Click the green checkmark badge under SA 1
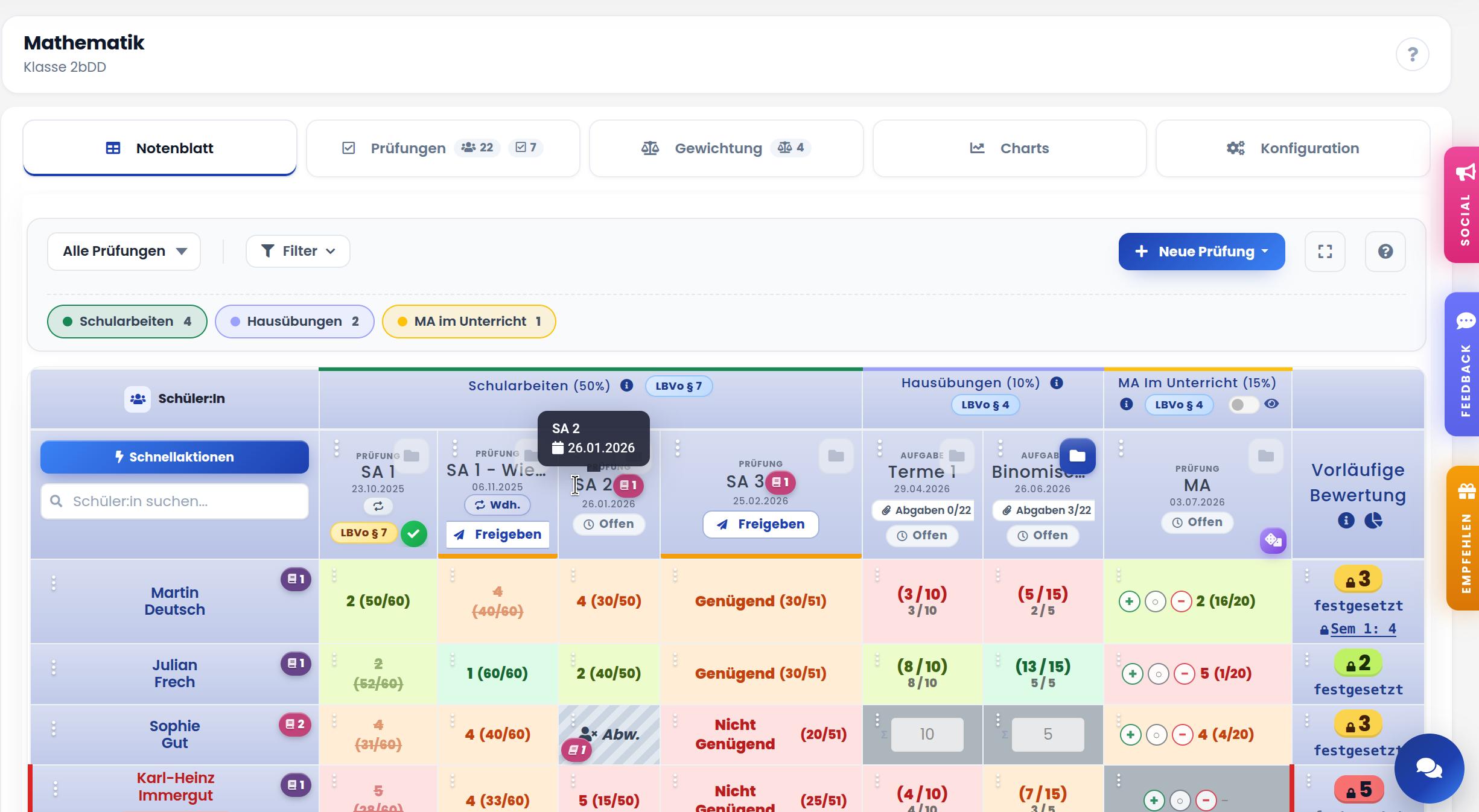This screenshot has width=1479, height=812. (x=414, y=534)
